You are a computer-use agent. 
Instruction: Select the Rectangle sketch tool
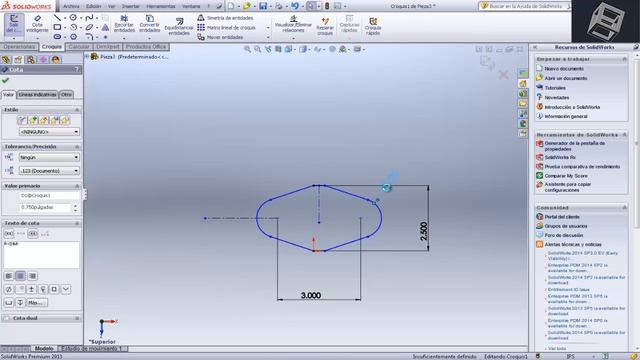click(57, 27)
